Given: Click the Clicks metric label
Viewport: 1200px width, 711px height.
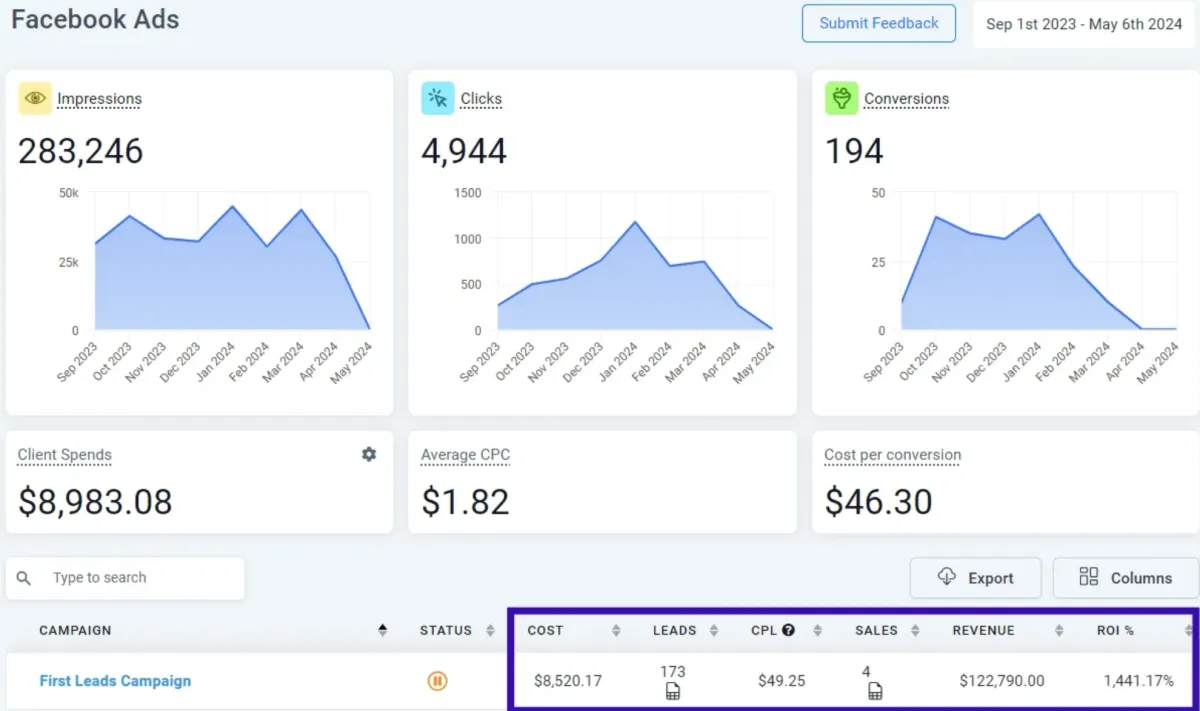Looking at the screenshot, I should point(481,99).
